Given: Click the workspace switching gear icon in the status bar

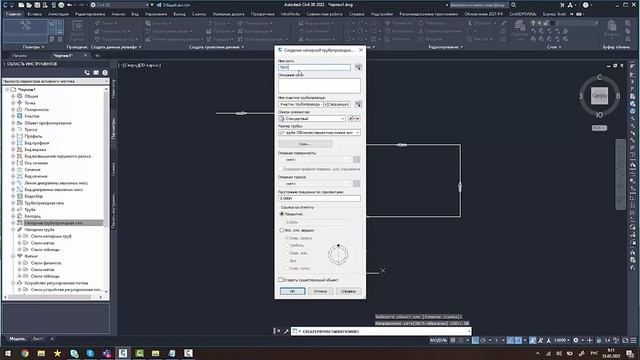Looking at the screenshot, I should [x=576, y=340].
